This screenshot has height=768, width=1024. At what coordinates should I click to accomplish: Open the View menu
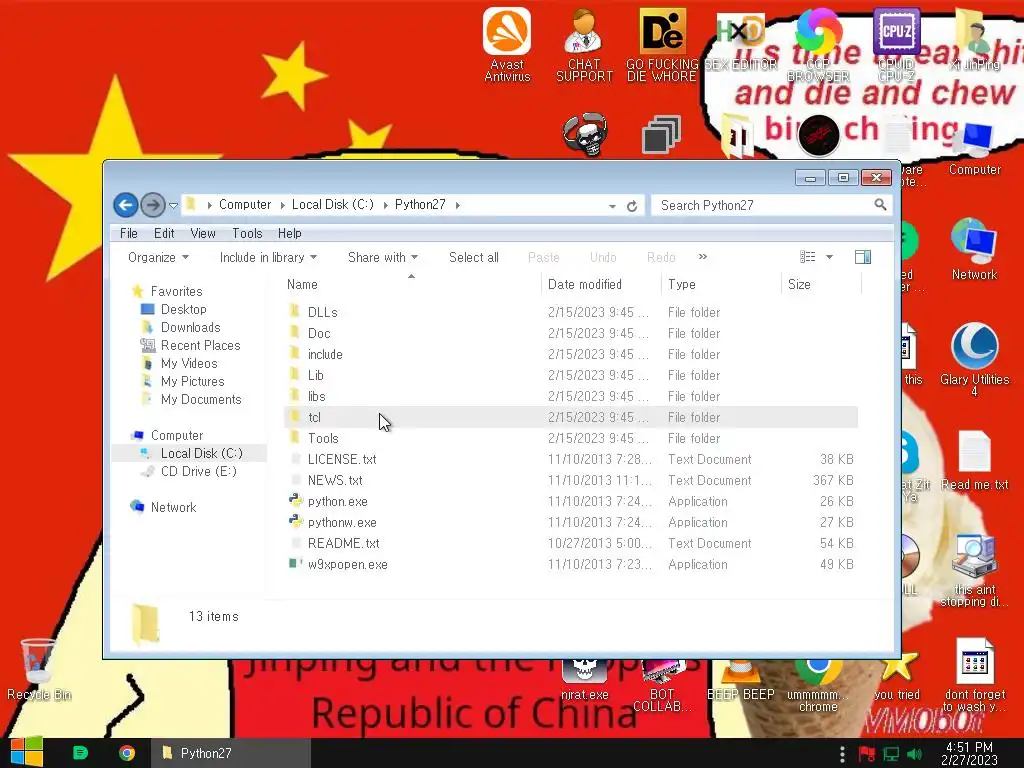click(x=202, y=233)
